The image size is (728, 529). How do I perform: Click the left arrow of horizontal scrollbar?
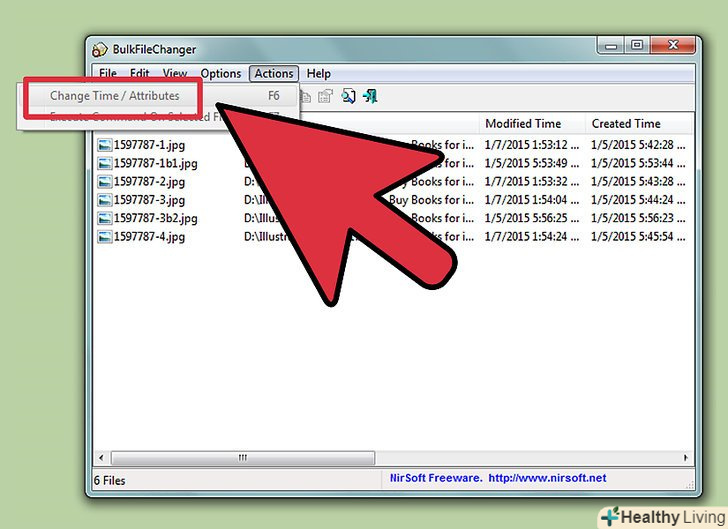click(101, 457)
